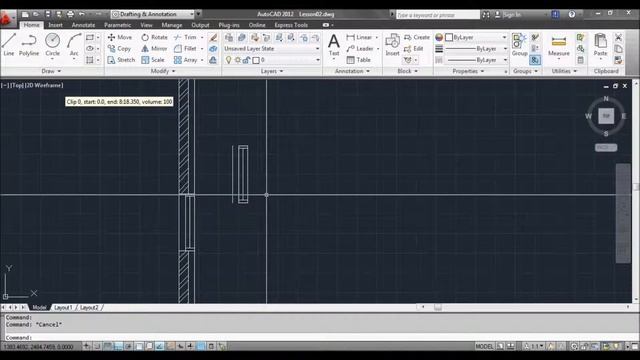Add a Linear dimension

point(359,37)
